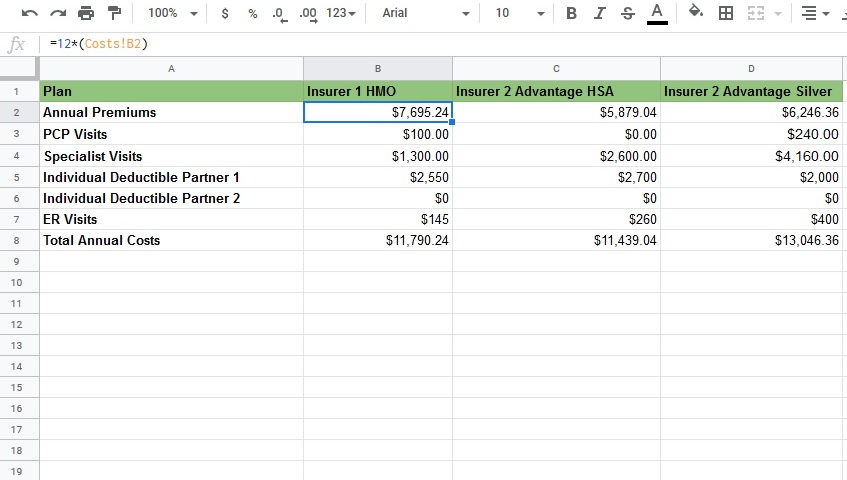Select the $11,790.24 cell
This screenshot has width=847, height=480.
point(378,240)
